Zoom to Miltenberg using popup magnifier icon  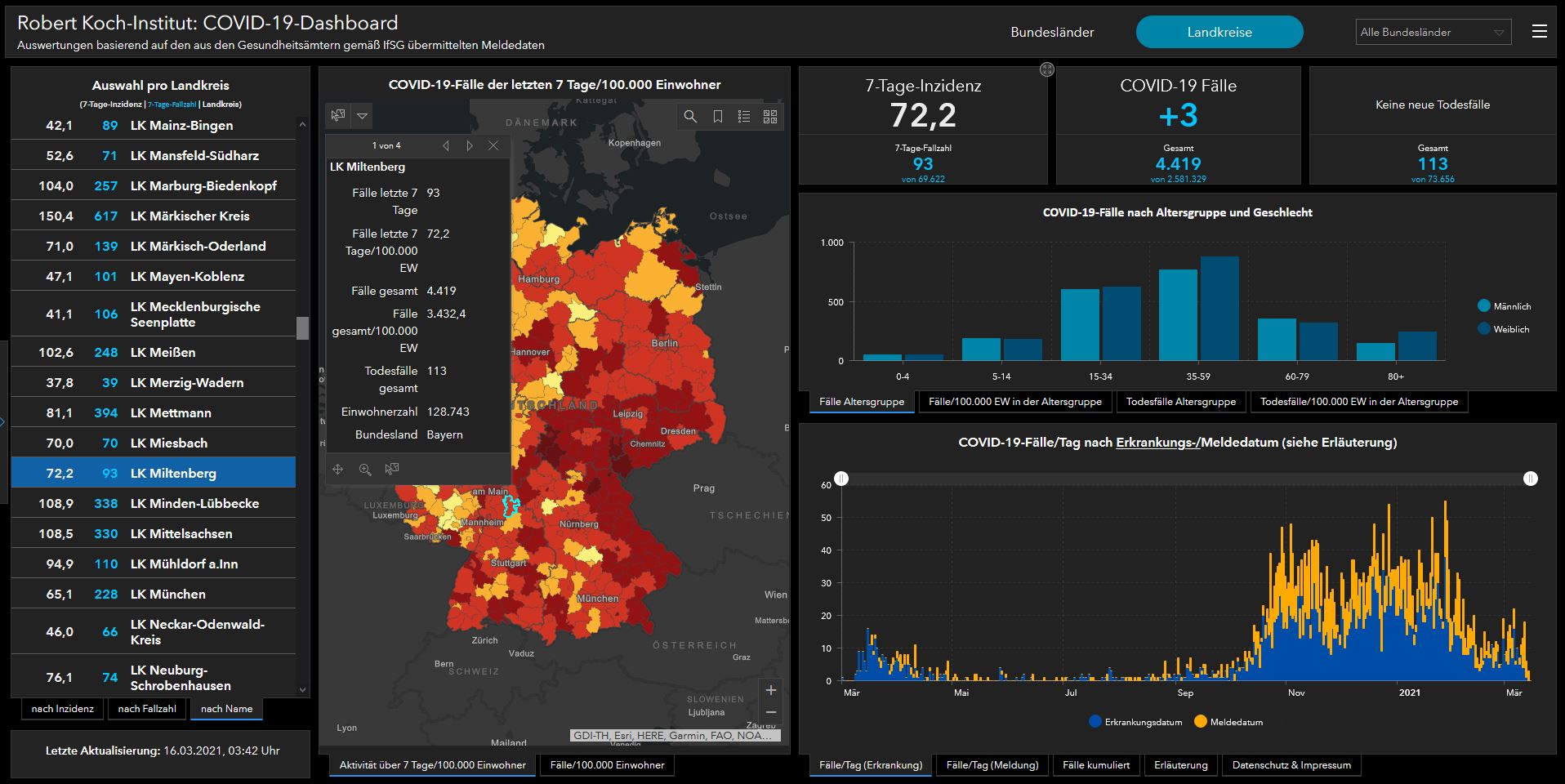pos(365,469)
